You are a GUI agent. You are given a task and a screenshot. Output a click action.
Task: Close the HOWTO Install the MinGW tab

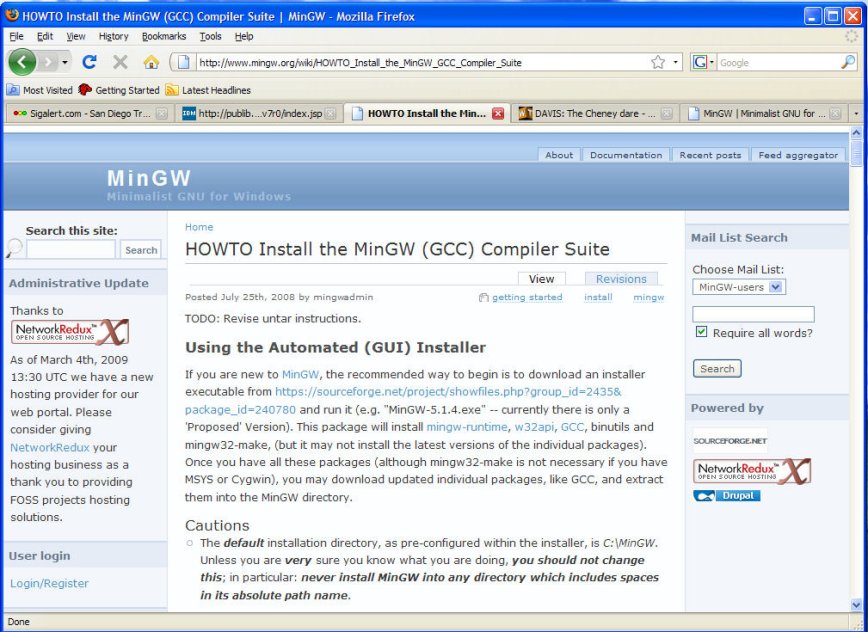[x=498, y=114]
